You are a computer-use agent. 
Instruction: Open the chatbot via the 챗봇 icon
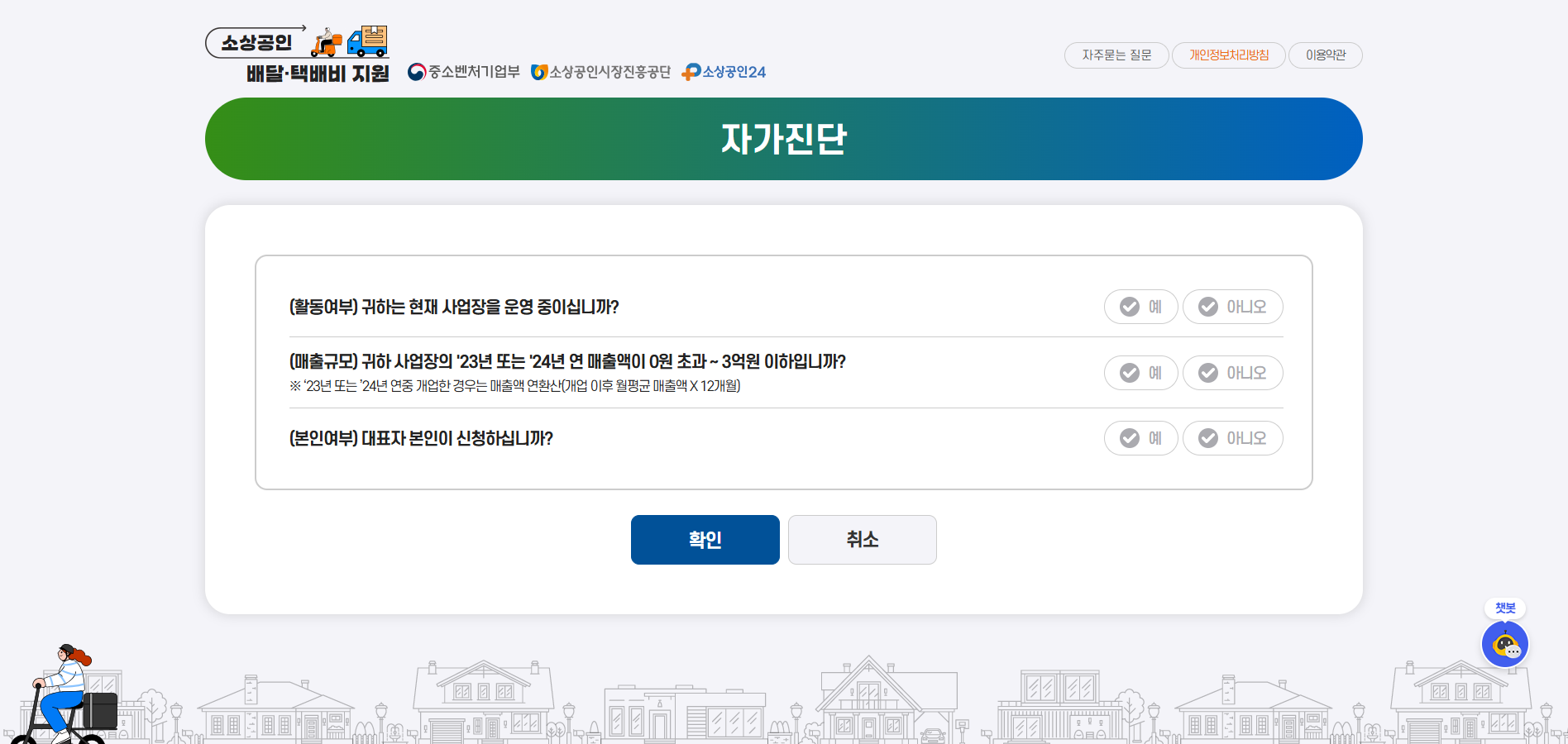coord(1506,645)
